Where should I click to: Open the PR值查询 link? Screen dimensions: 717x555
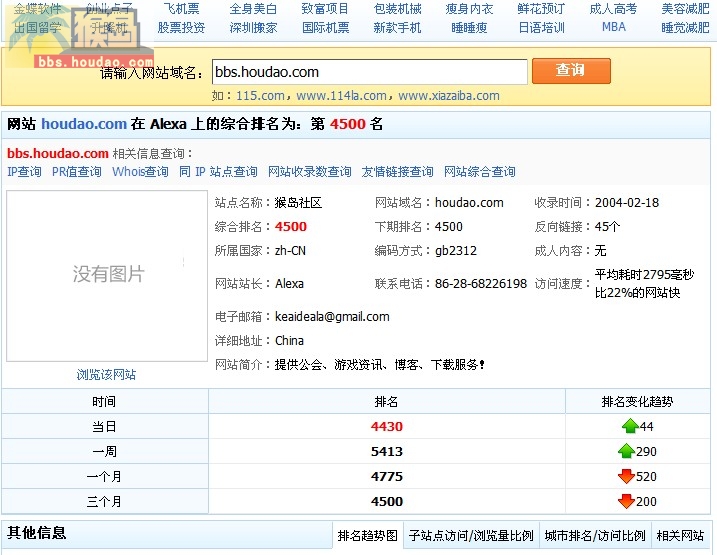coord(76,171)
